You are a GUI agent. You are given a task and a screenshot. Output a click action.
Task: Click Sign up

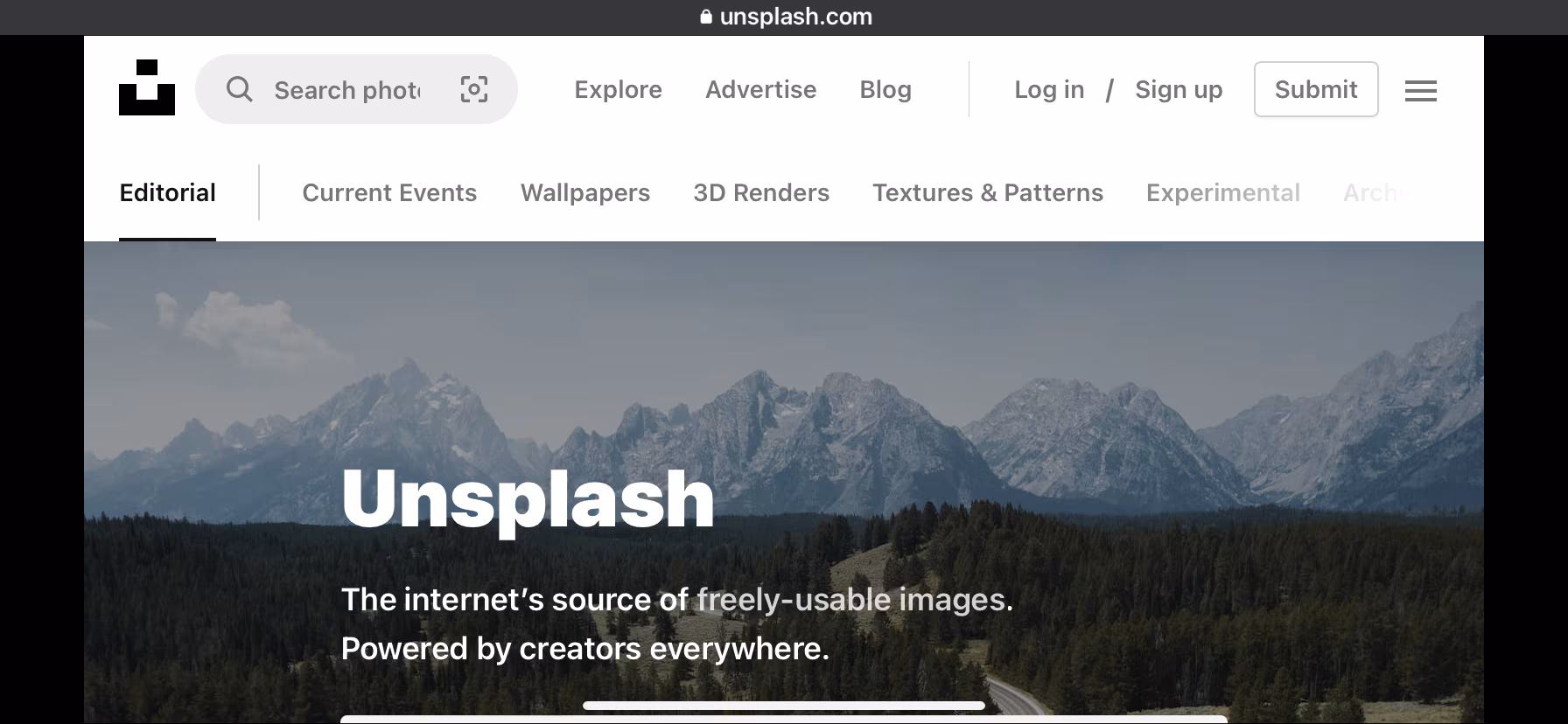tap(1179, 89)
